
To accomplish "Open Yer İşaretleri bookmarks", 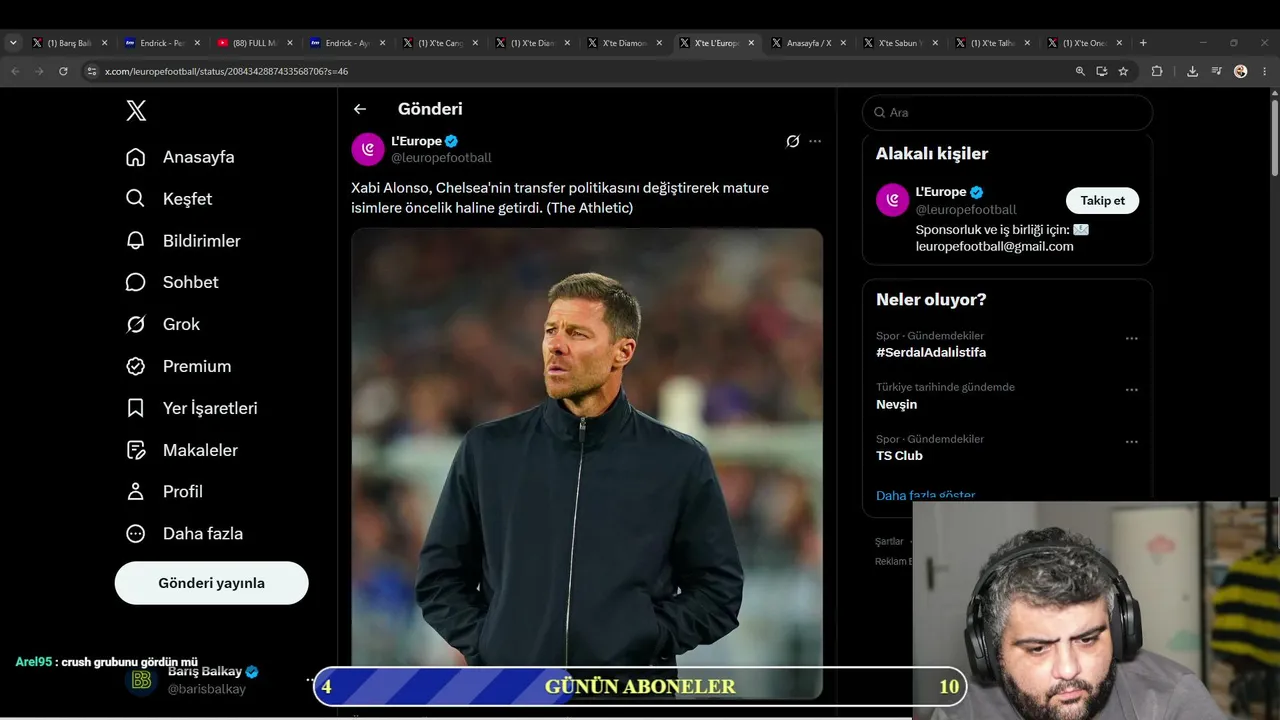I will 192,408.
